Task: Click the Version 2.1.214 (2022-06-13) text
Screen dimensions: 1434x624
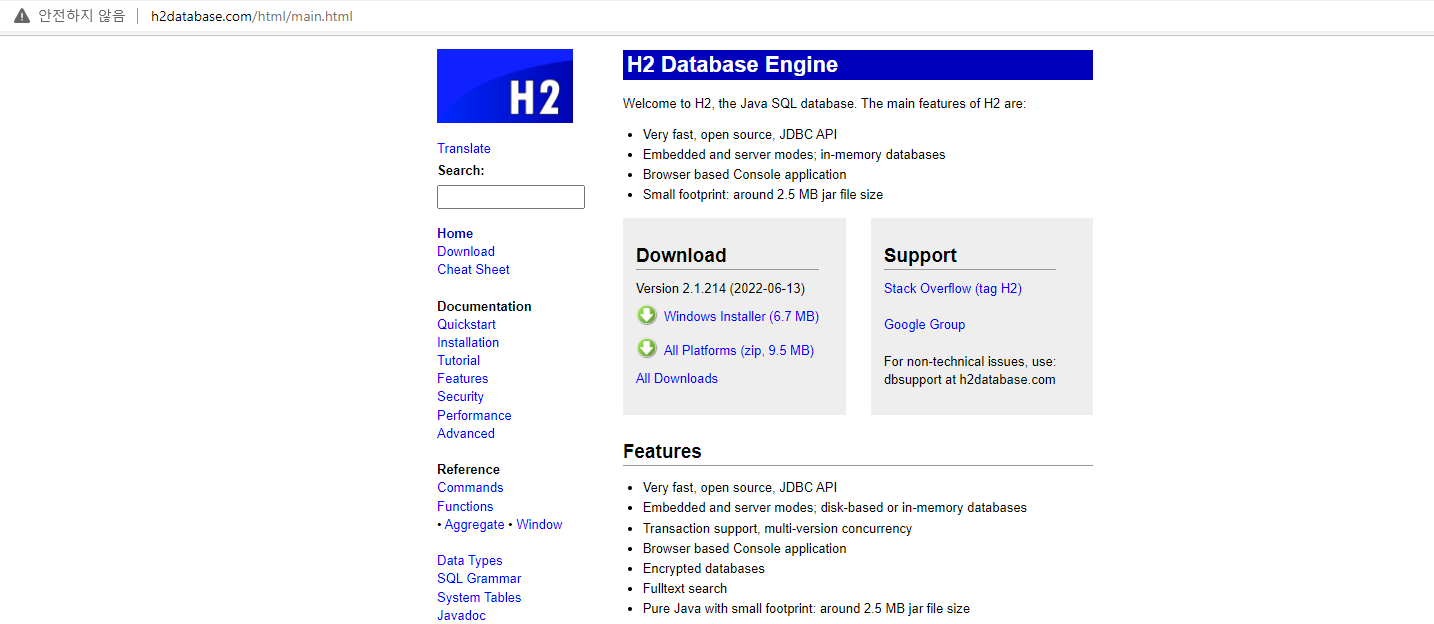Action: tap(720, 288)
